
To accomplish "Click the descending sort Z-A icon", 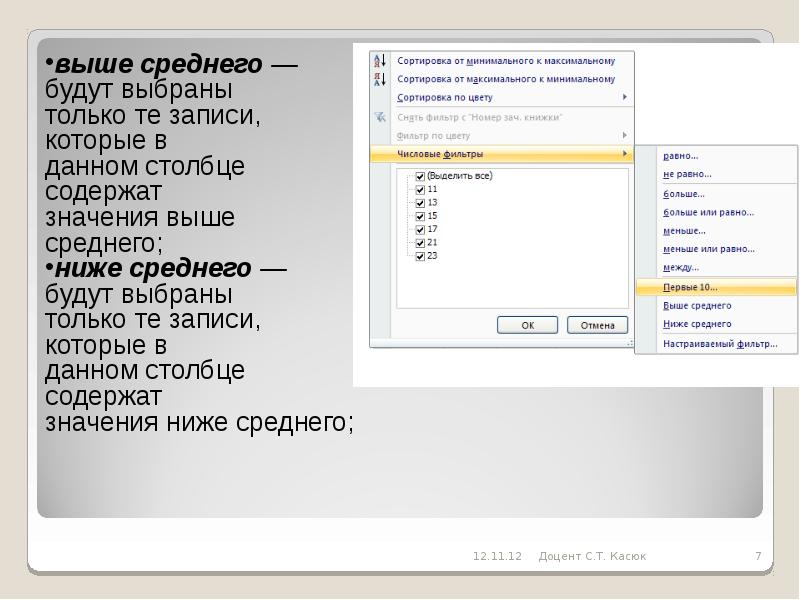I will (x=379, y=78).
